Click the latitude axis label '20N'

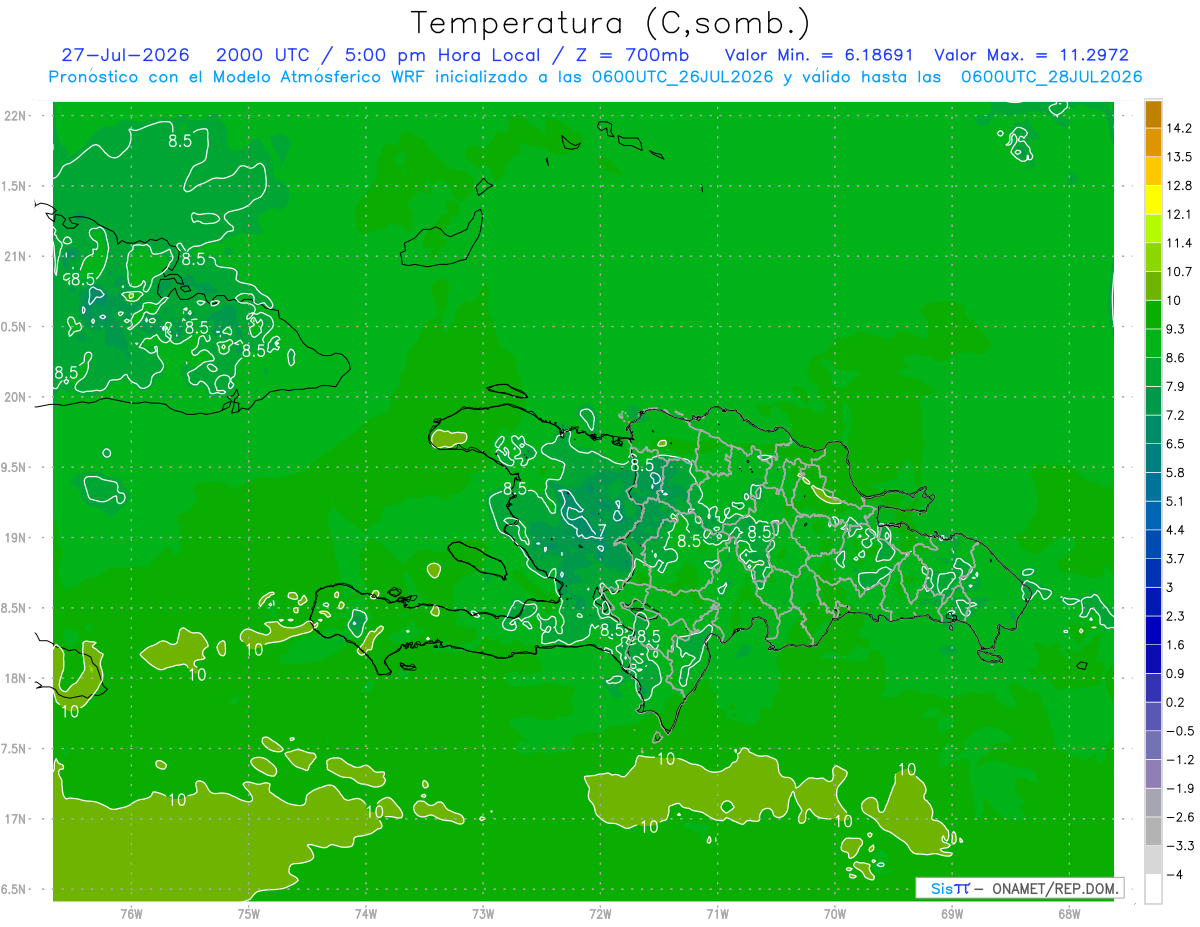click(15, 397)
